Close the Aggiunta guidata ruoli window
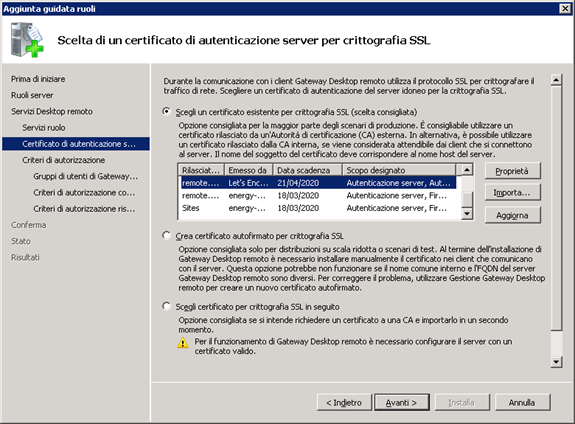 [565, 8]
